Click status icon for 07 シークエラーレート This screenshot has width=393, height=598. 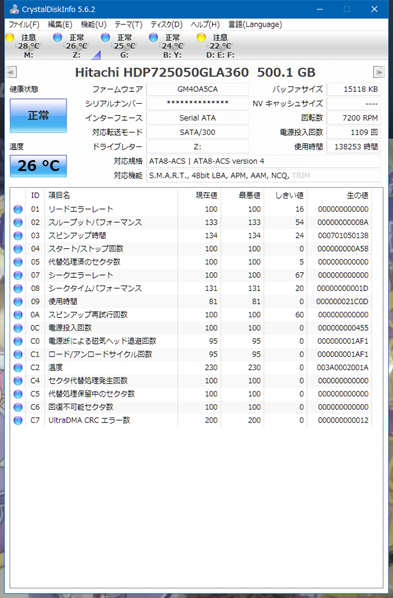[x=18, y=275]
